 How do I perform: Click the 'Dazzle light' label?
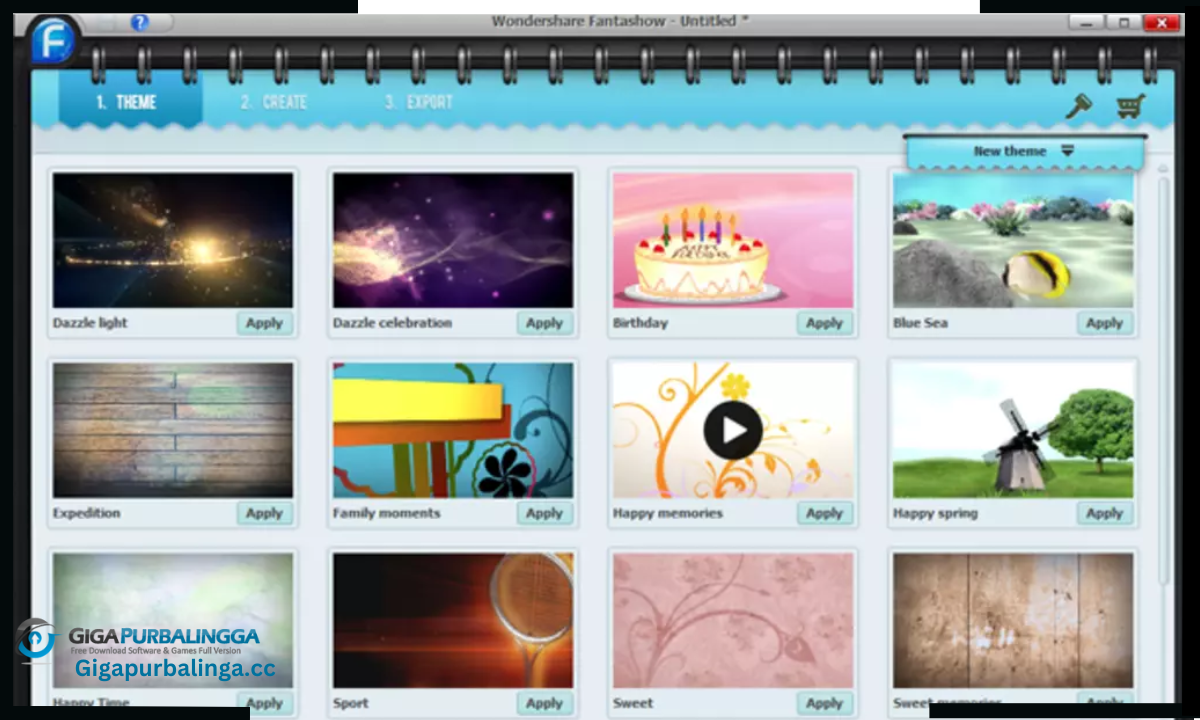(90, 323)
